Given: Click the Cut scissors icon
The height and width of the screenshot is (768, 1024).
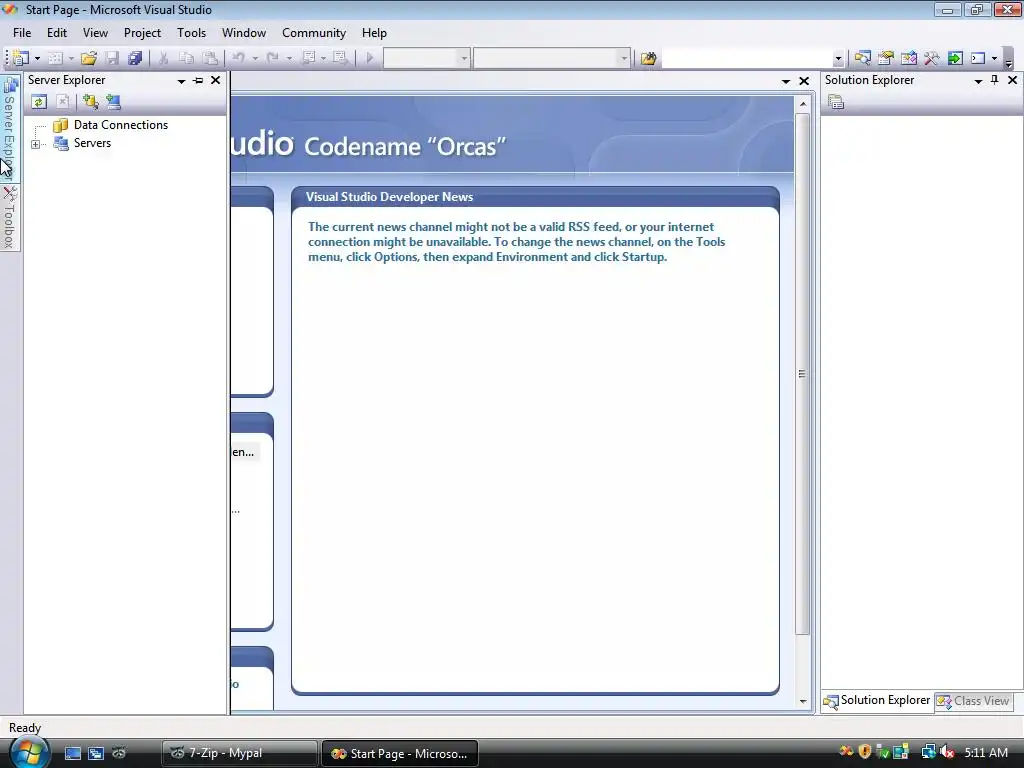Looking at the screenshot, I should pos(163,58).
